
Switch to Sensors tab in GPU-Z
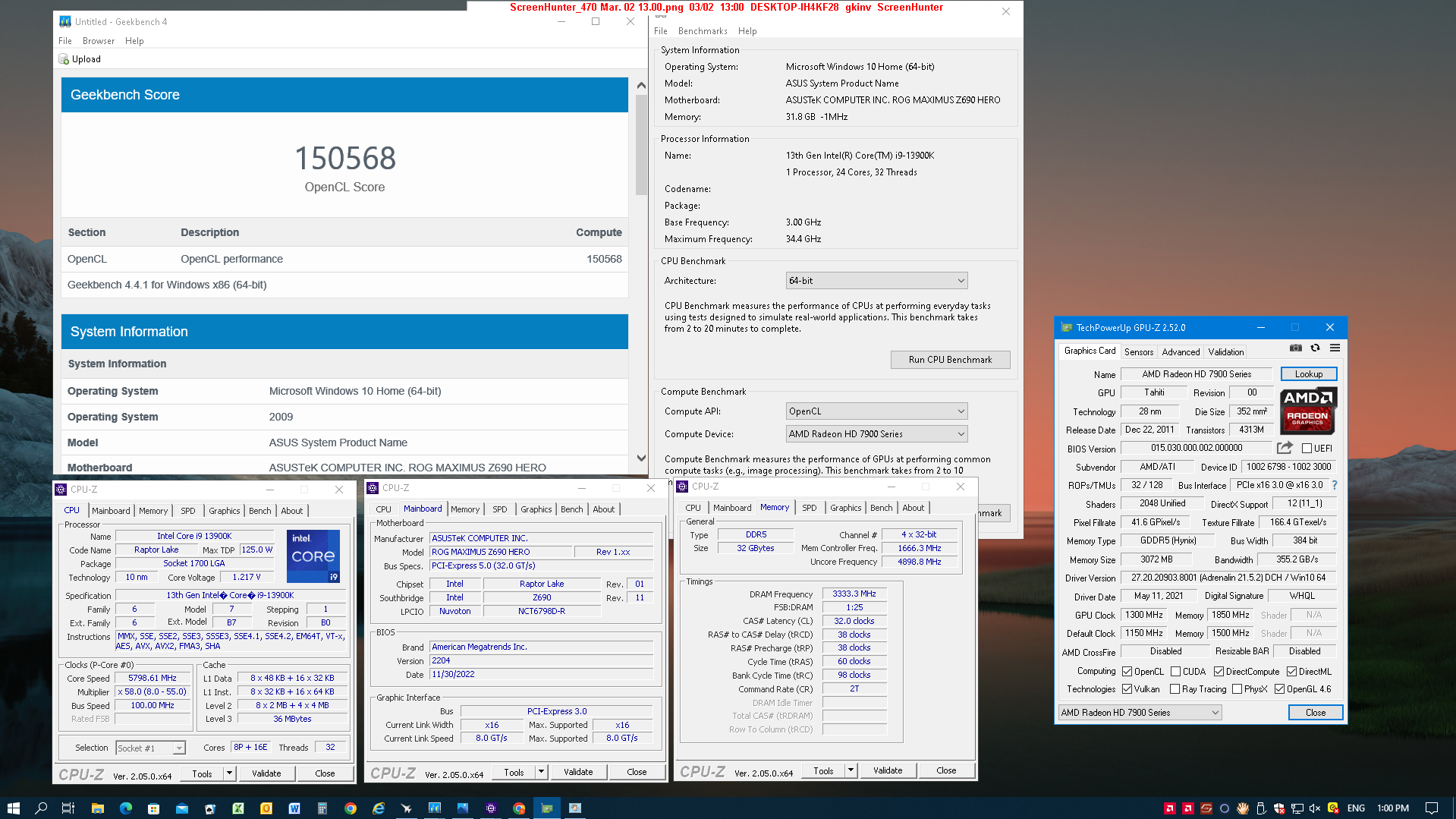[x=1139, y=352]
